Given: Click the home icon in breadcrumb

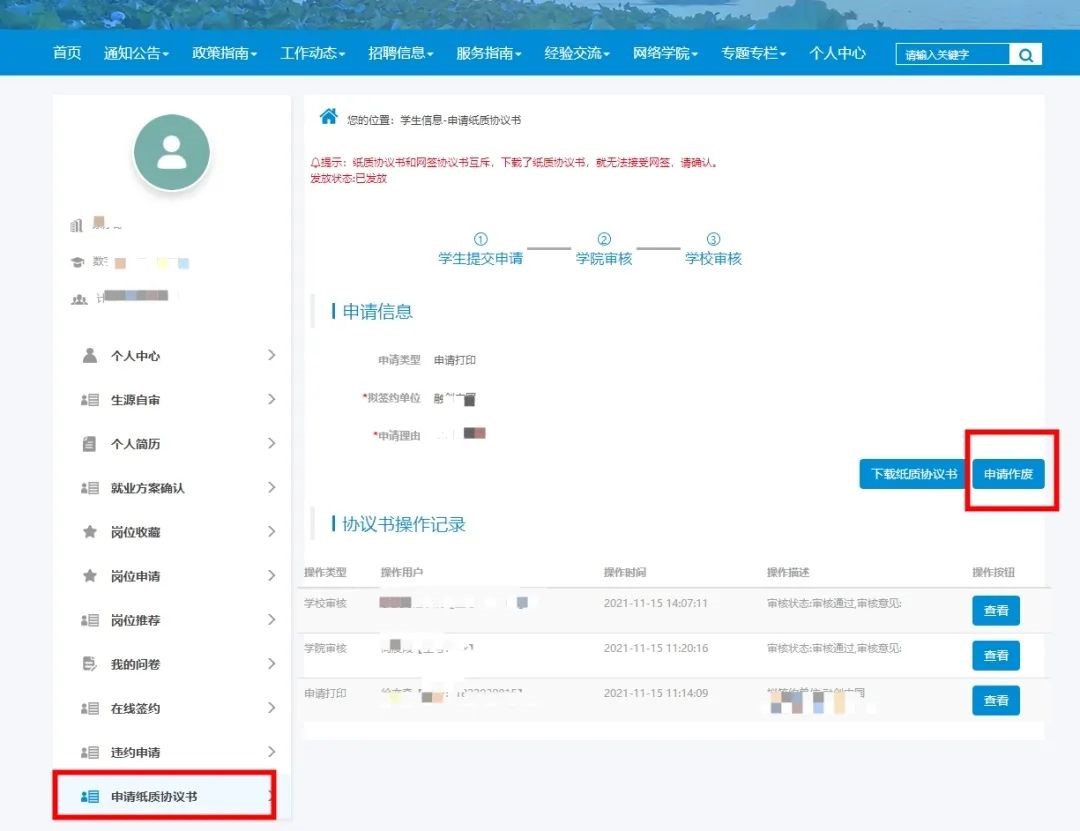Looking at the screenshot, I should click(x=328, y=117).
